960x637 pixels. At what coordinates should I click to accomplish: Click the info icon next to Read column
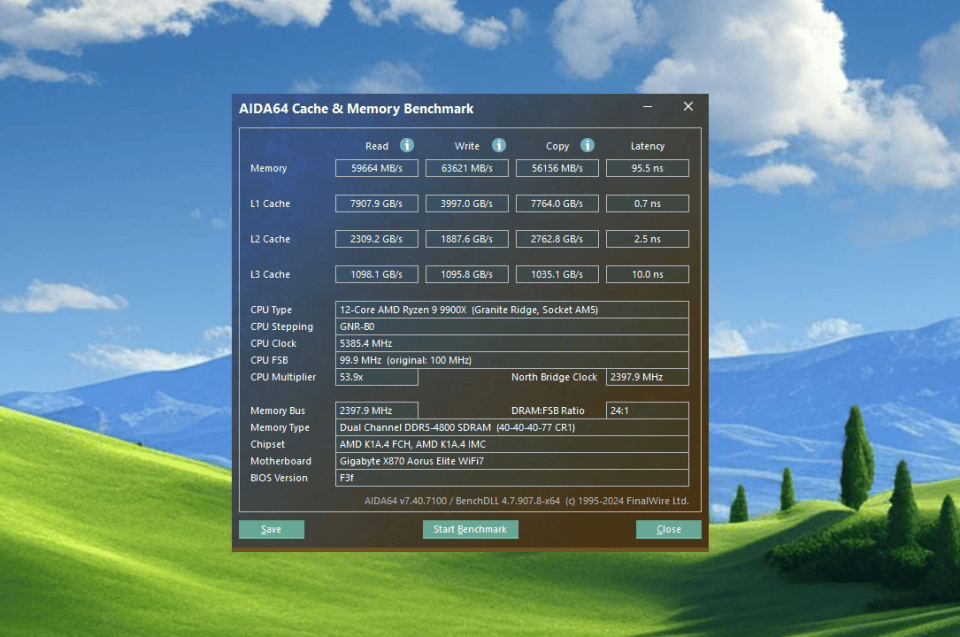tap(407, 145)
